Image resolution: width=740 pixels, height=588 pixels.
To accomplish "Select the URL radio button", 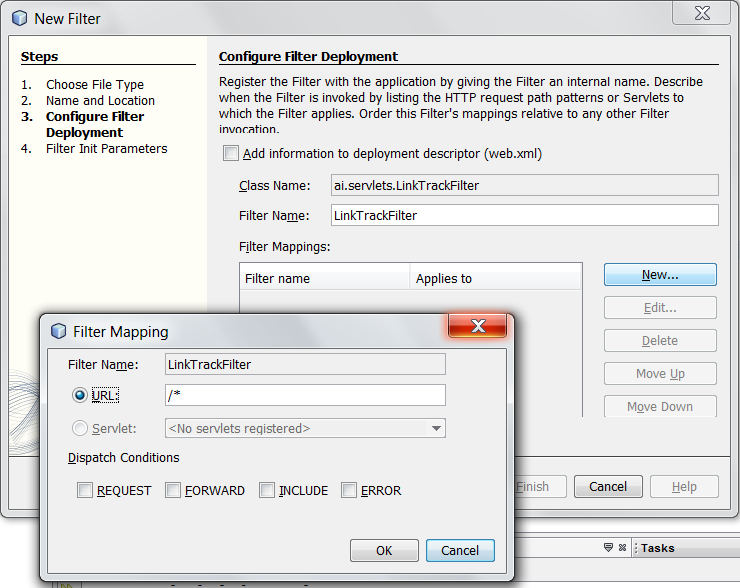I will click(x=80, y=395).
